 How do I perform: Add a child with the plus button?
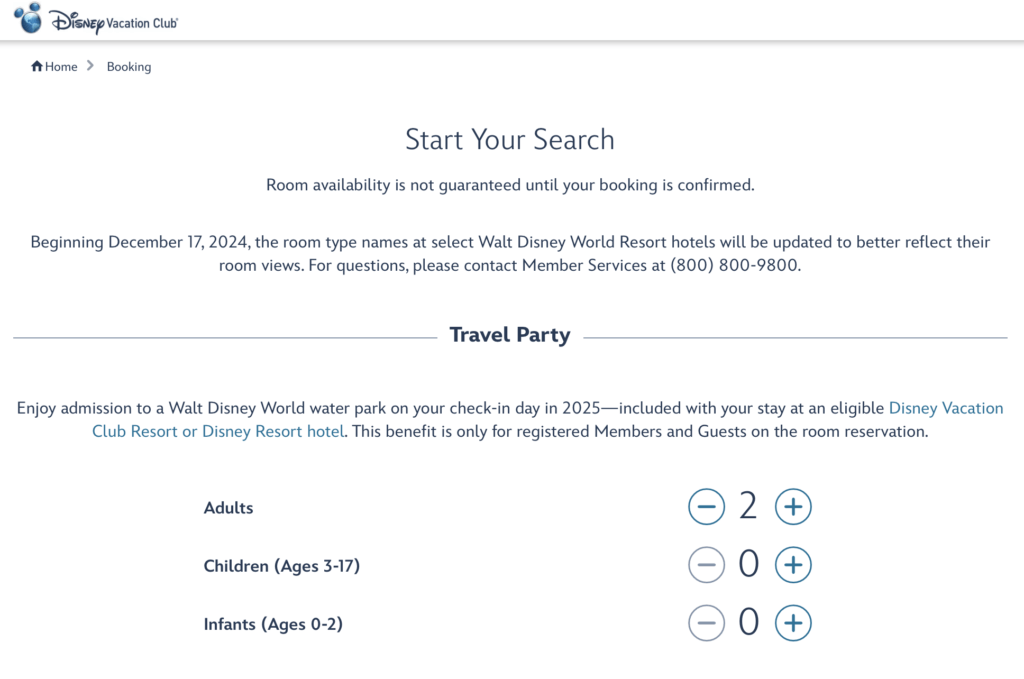pos(793,566)
